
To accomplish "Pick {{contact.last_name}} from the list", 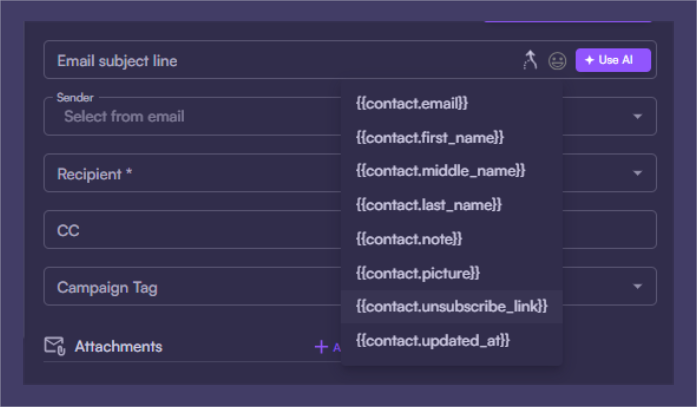I will (429, 204).
